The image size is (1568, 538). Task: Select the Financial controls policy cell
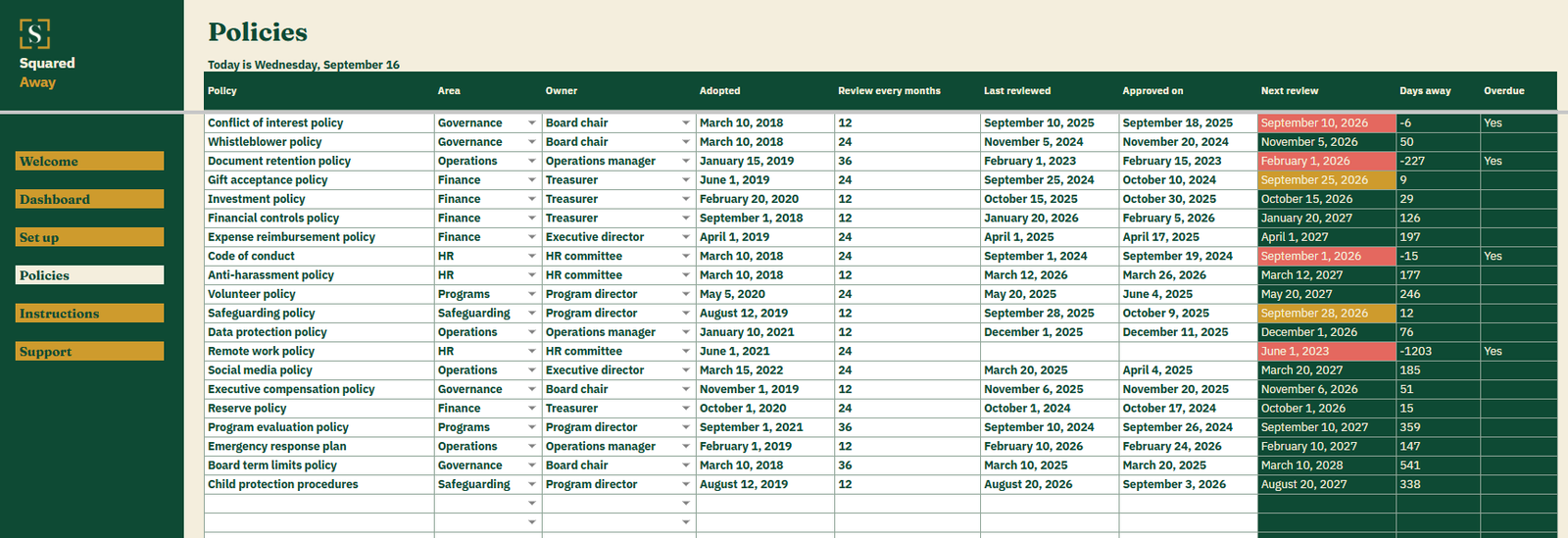tap(318, 219)
